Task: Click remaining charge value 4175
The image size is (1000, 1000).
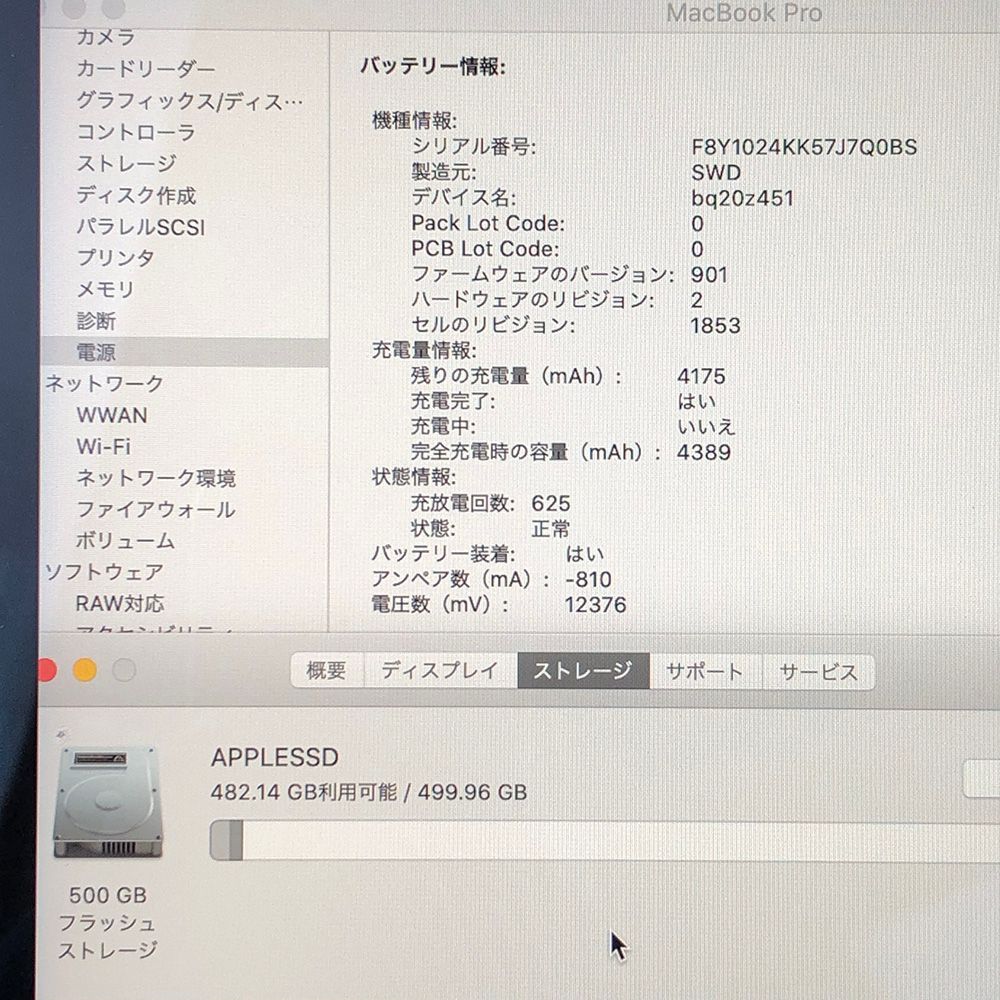Action: click(x=702, y=376)
